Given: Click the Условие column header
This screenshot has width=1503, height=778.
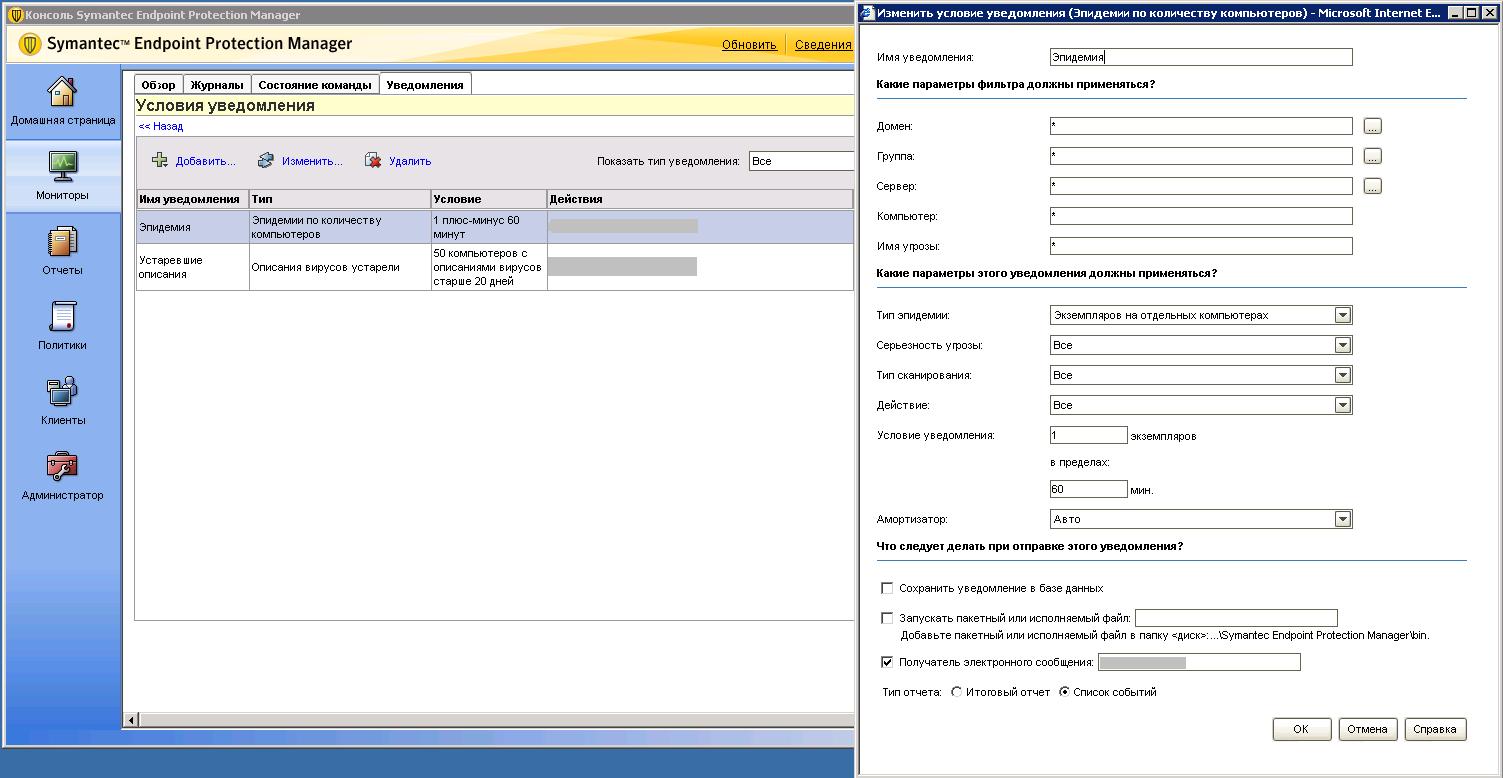Looking at the screenshot, I should click(489, 199).
